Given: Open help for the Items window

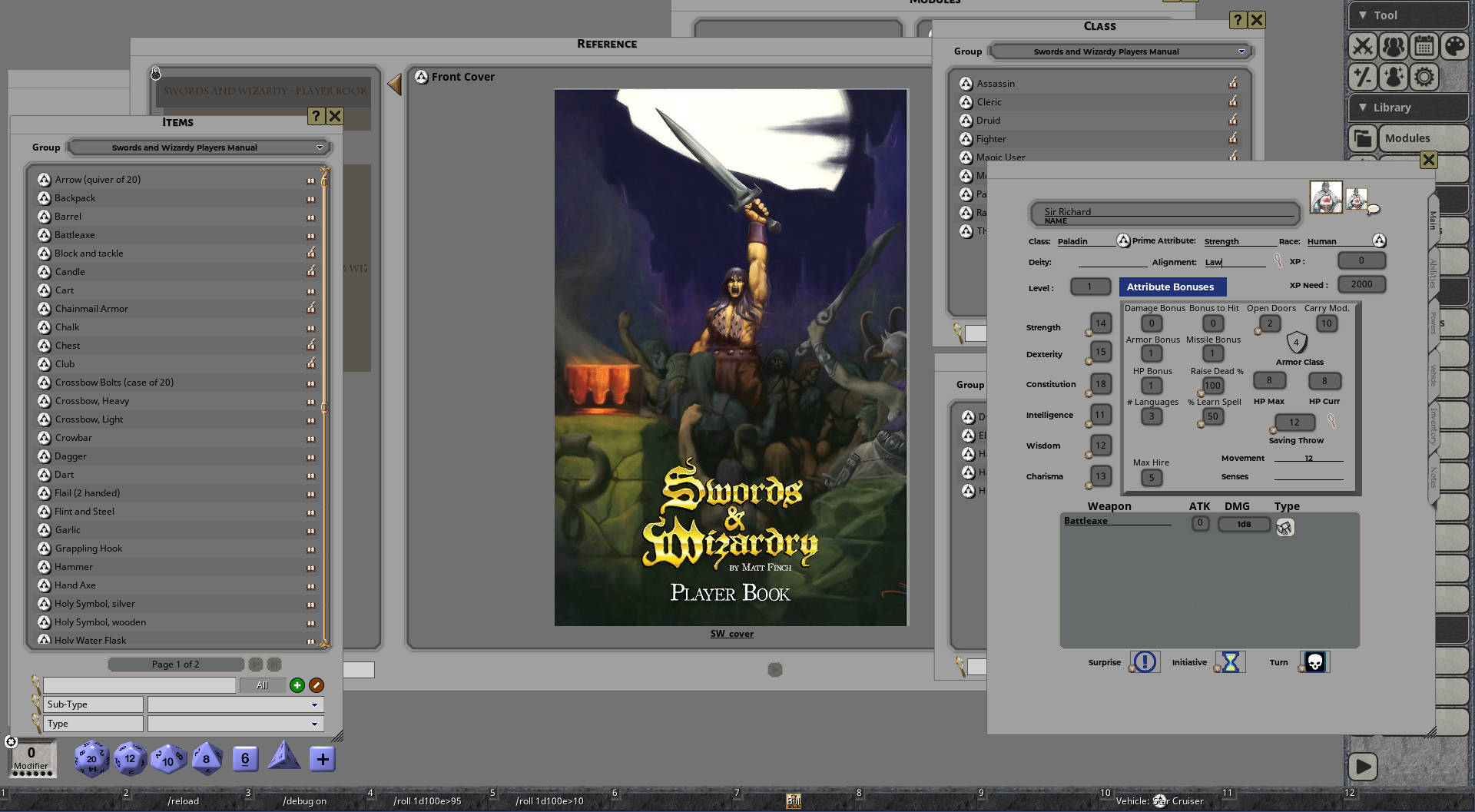Looking at the screenshot, I should pos(316,116).
